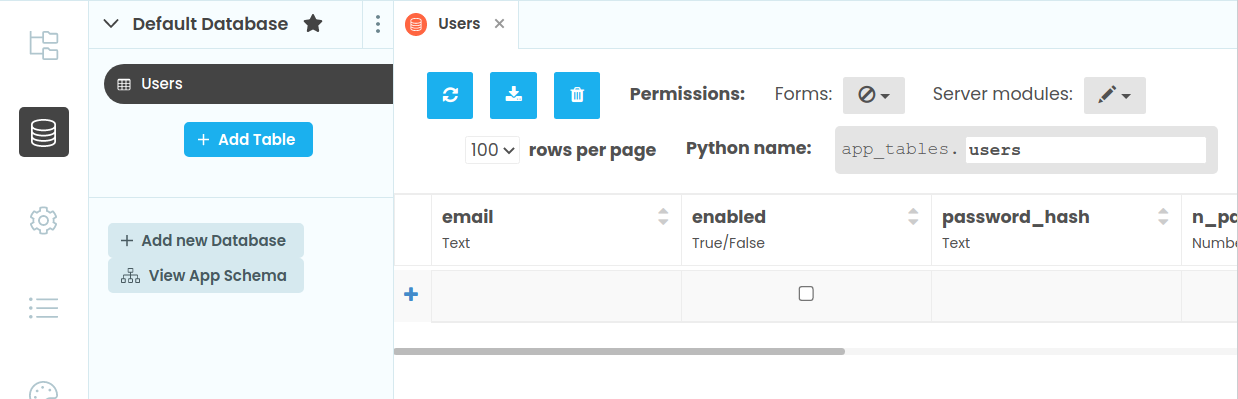Viewport: 1238px width, 399px height.
Task: Add a new row with plus icon
Action: (410, 294)
